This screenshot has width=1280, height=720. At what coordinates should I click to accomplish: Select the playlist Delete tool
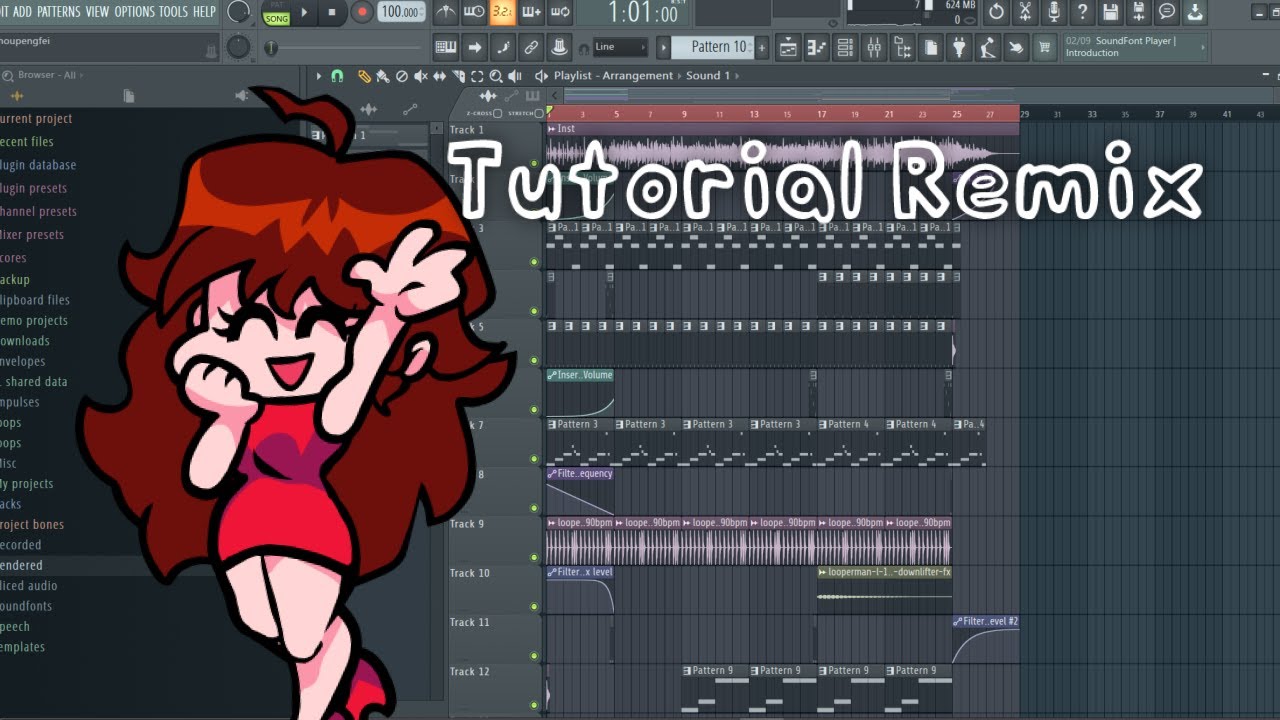(x=402, y=76)
